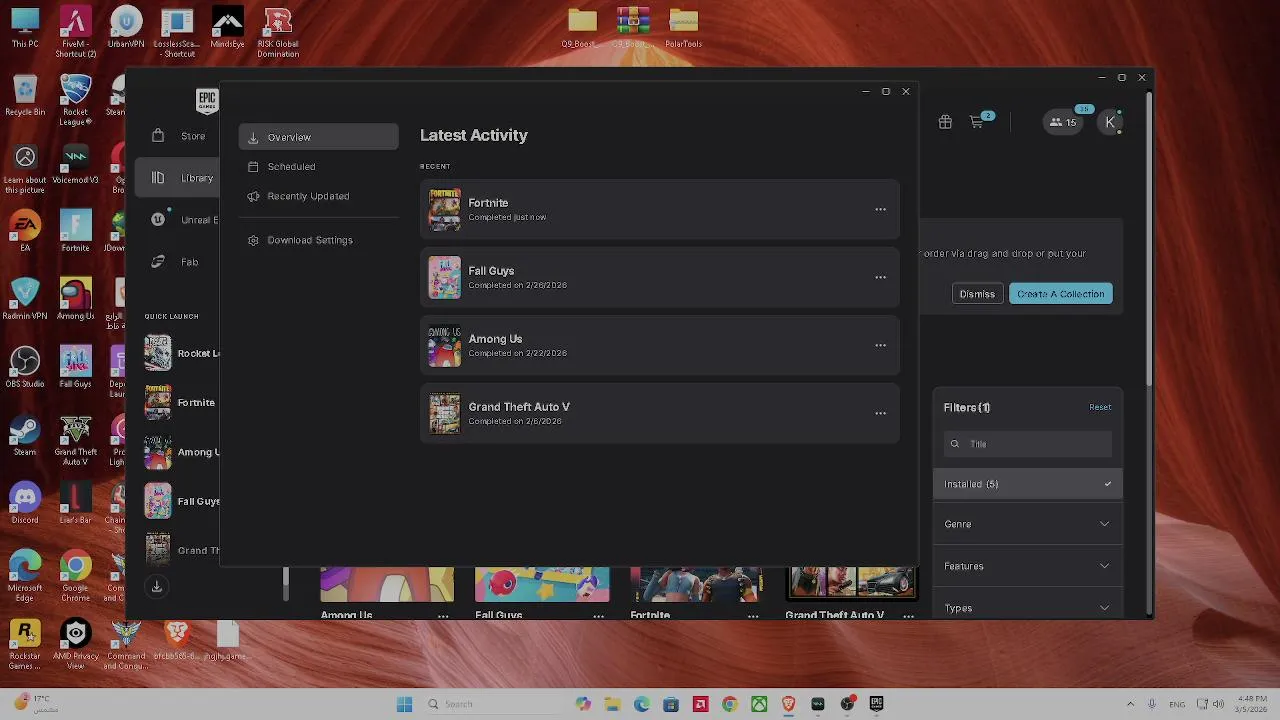Click the Grand Theft Auto V library thumbnail
The height and width of the screenshot is (720, 1280).
coord(851,584)
